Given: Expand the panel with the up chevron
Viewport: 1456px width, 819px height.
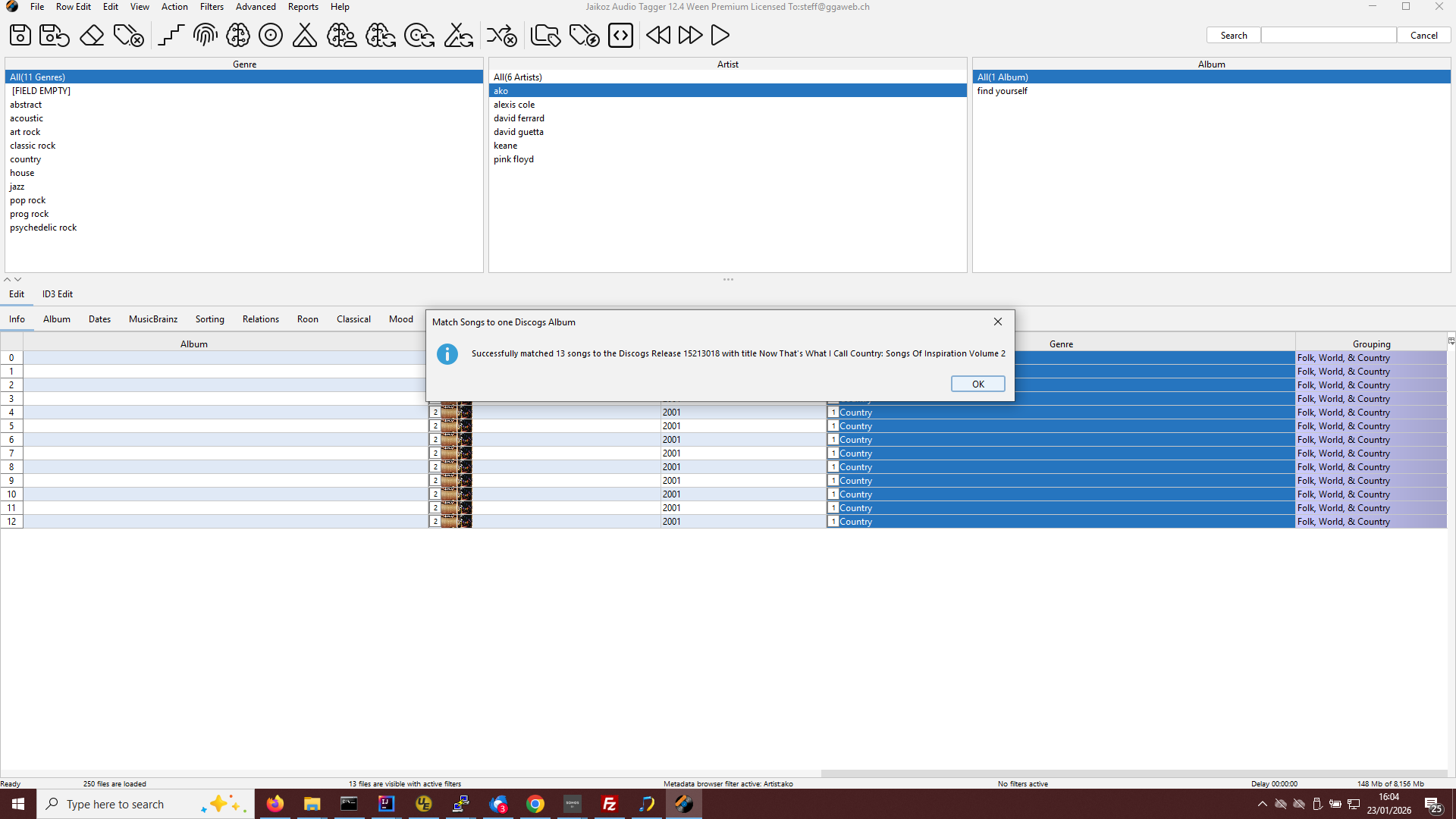Looking at the screenshot, I should coord(8,280).
